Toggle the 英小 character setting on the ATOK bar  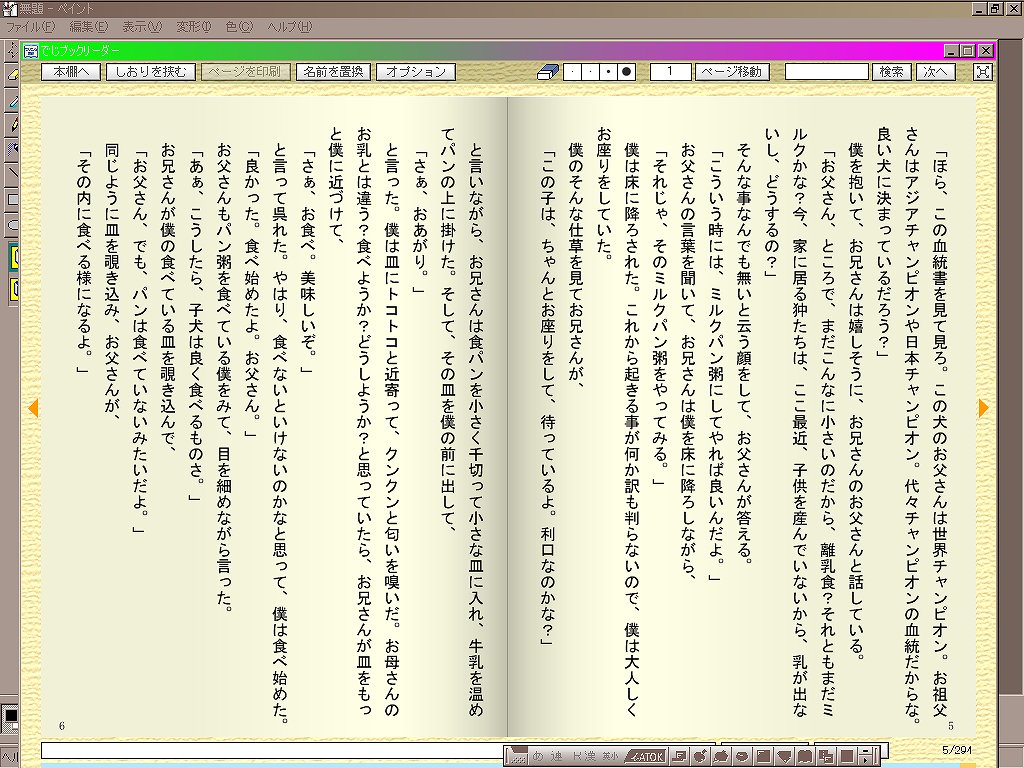tap(610, 756)
